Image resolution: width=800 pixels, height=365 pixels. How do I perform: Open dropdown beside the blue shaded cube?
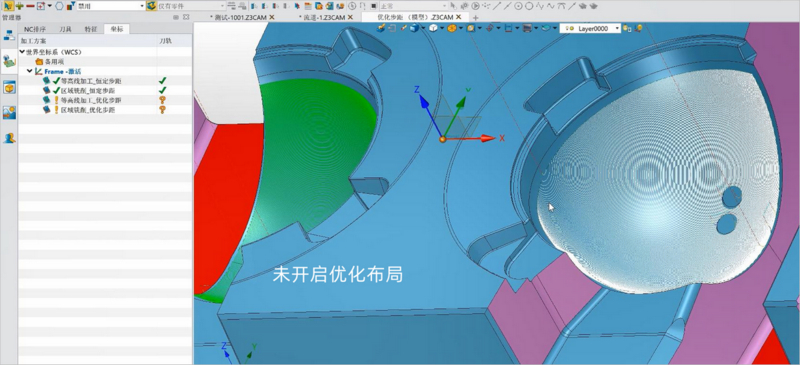[x=423, y=29]
